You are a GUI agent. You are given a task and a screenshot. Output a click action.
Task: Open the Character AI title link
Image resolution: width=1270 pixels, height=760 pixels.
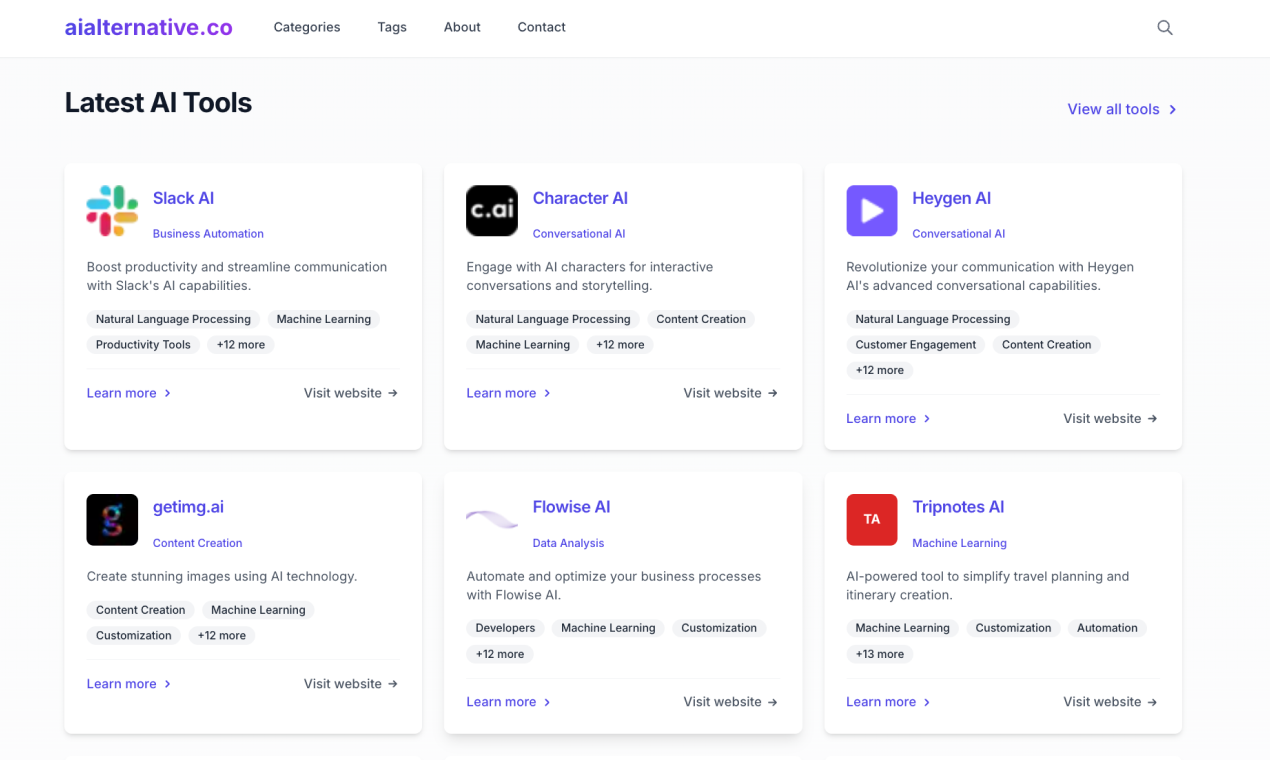580,198
